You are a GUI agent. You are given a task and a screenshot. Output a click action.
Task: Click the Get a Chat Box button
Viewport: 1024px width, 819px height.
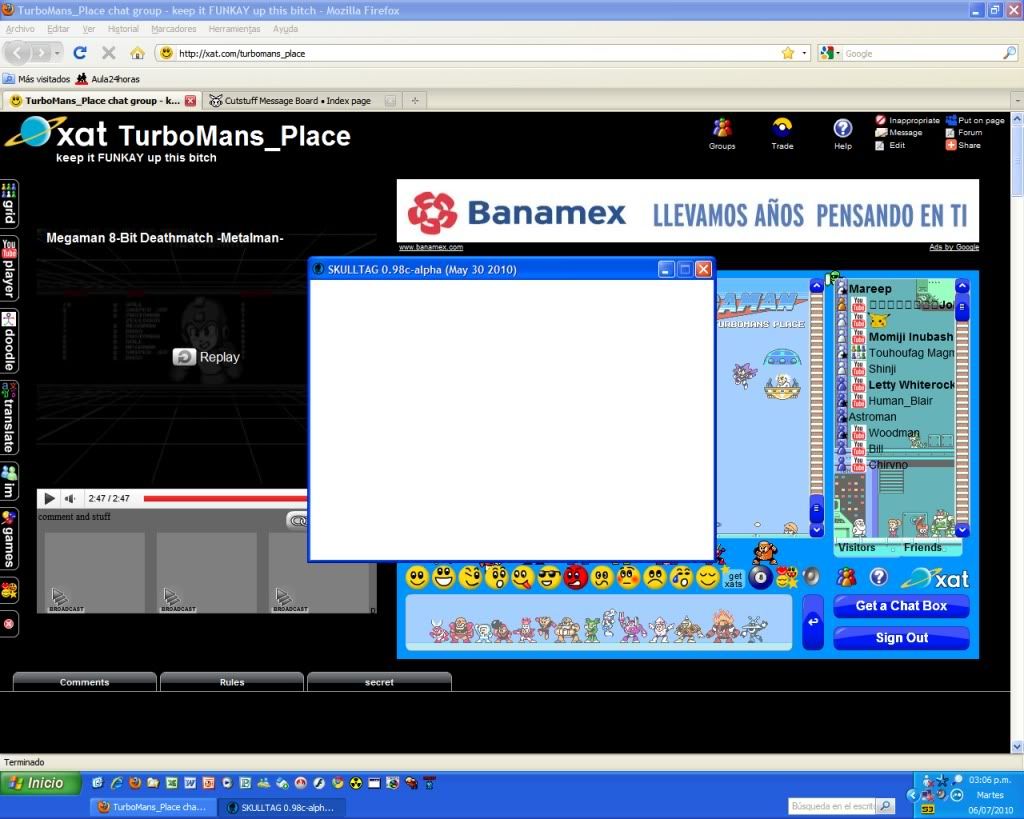click(901, 606)
